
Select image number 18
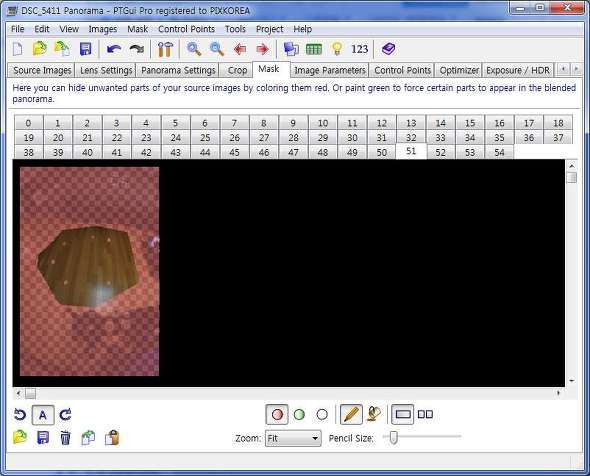click(558, 123)
